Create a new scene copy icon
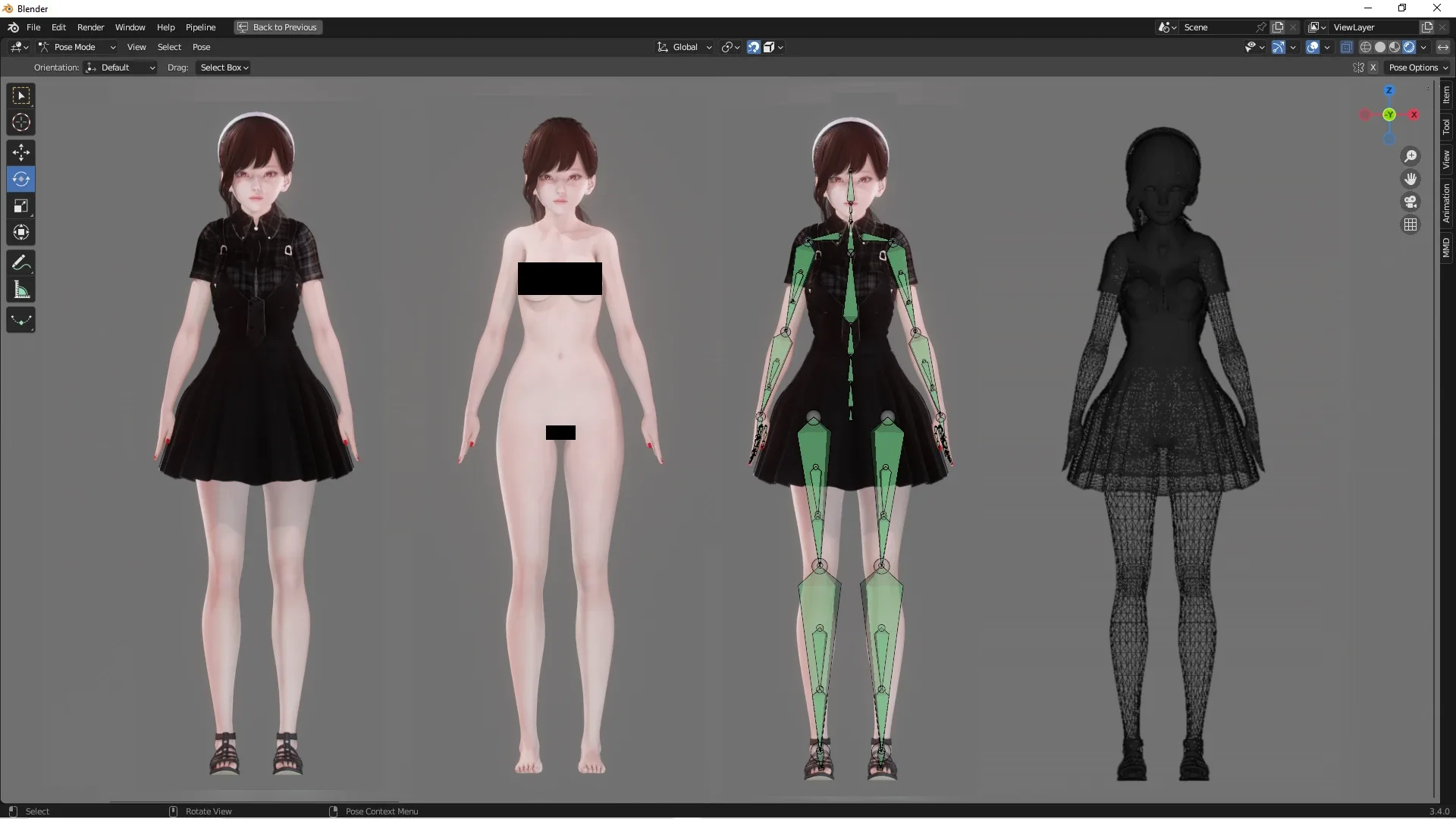The width and height of the screenshot is (1456, 819). point(1278,27)
